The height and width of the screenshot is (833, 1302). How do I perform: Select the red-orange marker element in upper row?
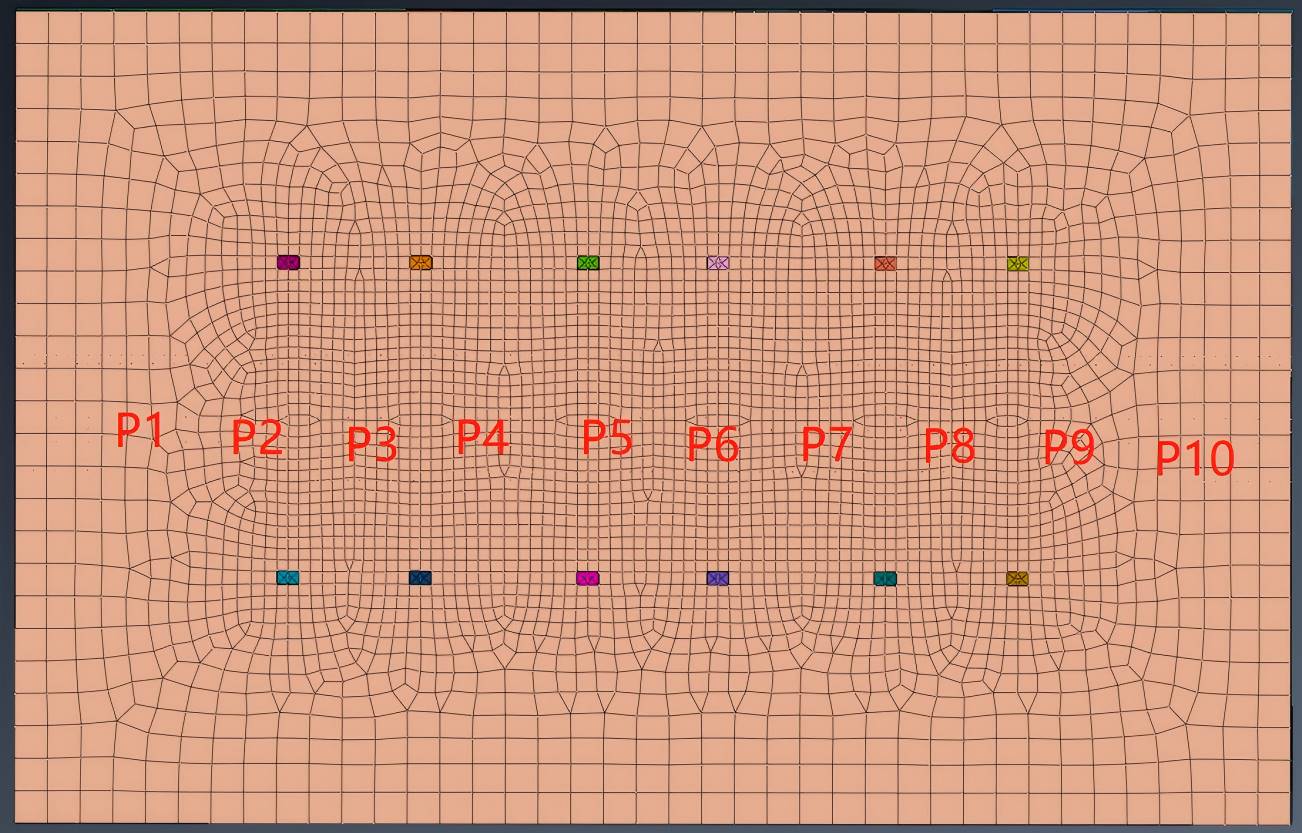885,264
